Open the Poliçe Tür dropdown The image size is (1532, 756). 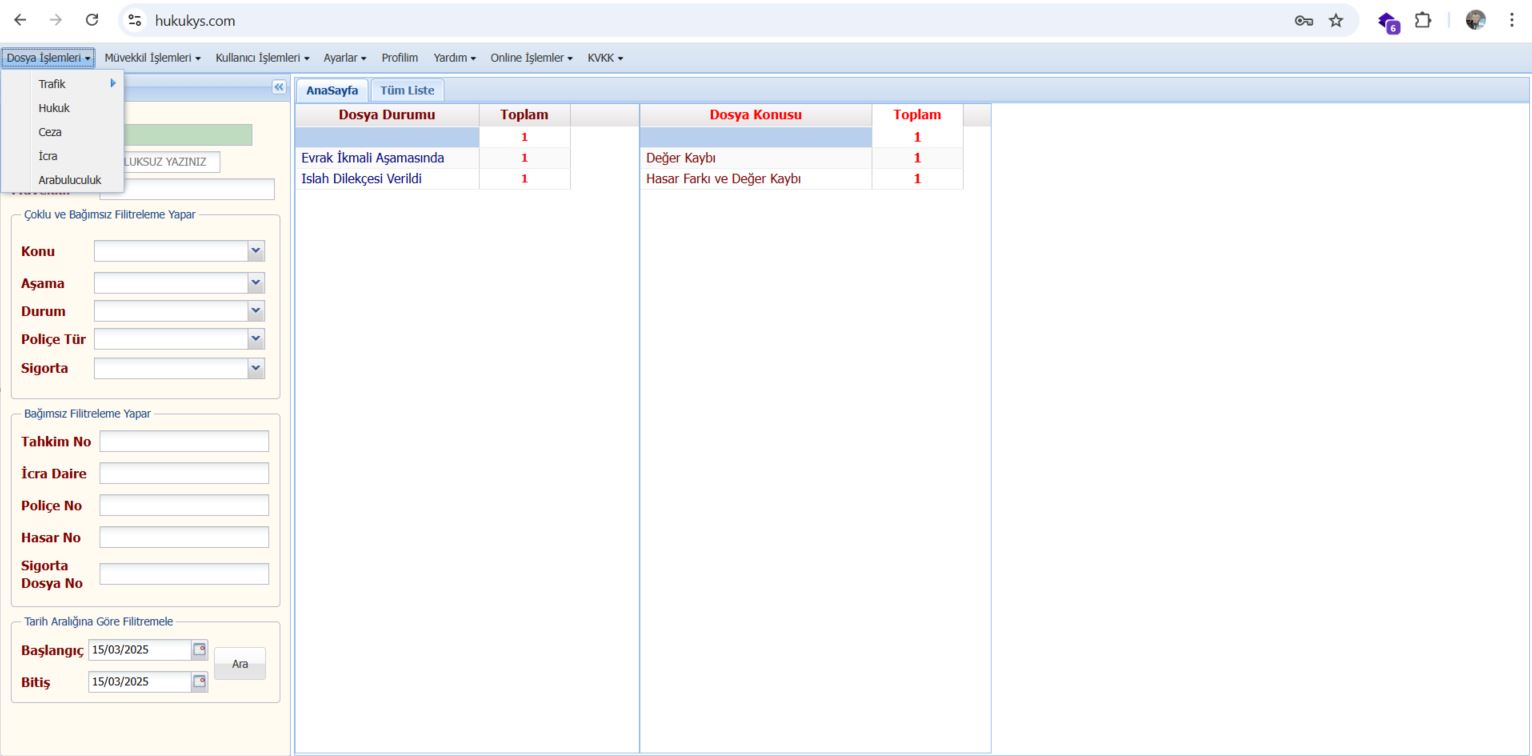click(256, 339)
